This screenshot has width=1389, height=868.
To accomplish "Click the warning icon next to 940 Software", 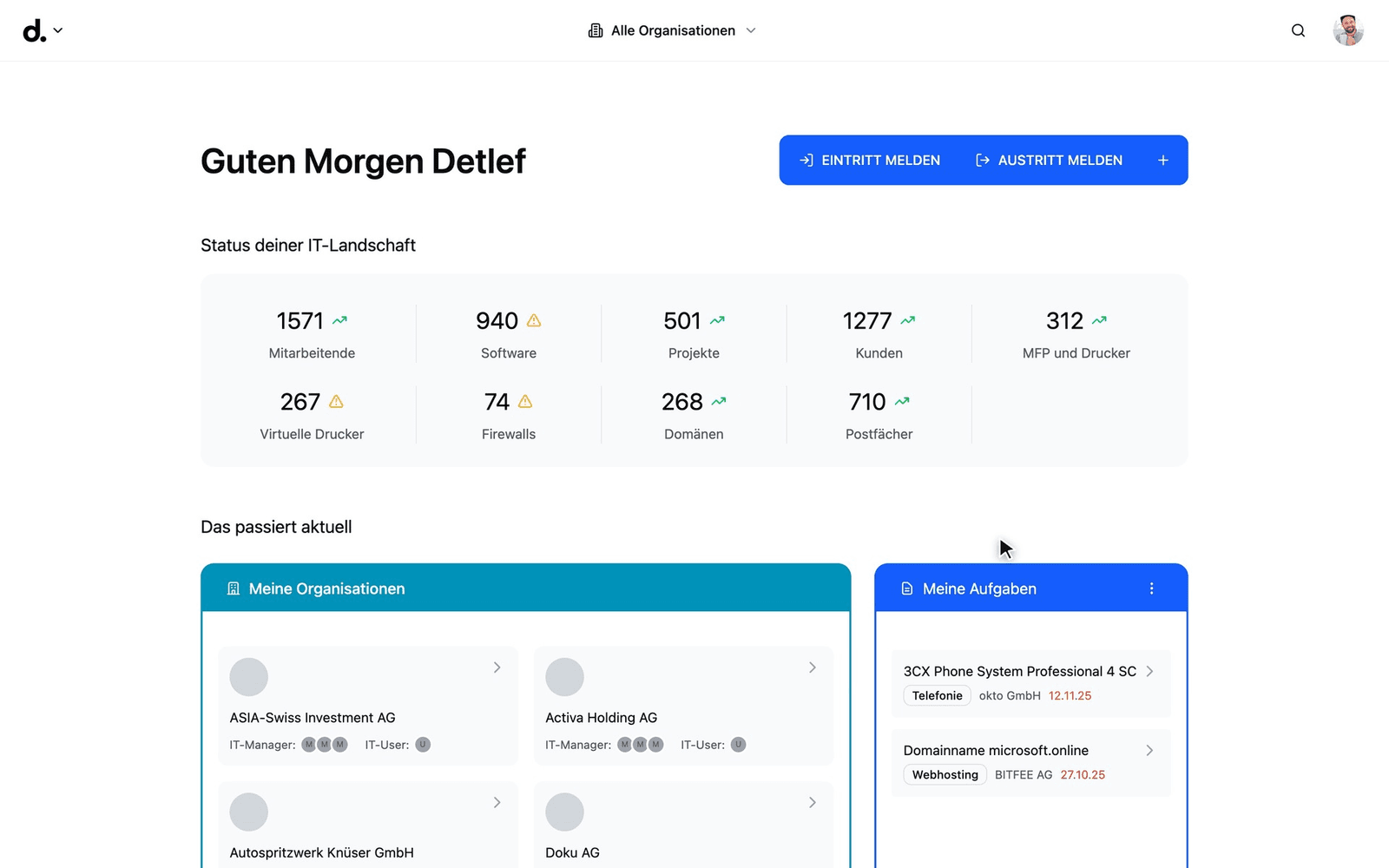I will [534, 320].
